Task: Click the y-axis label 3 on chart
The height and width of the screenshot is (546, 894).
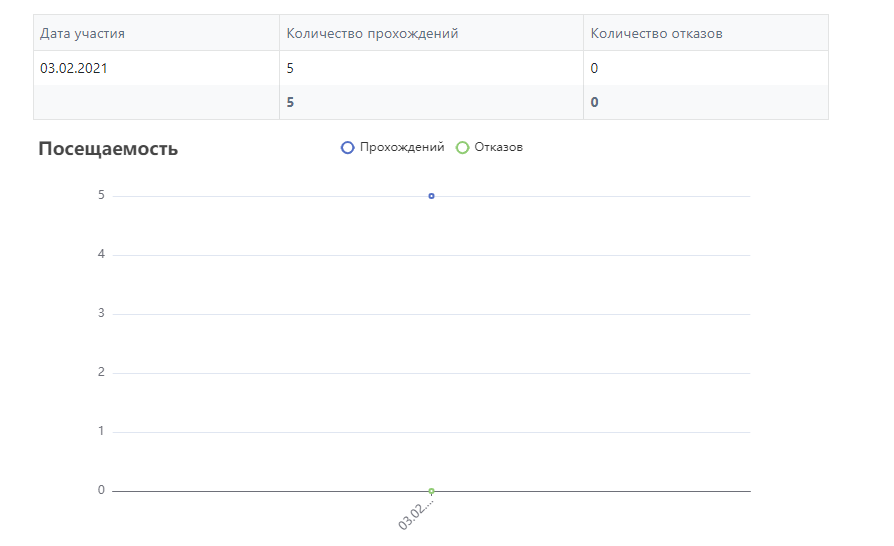Action: coord(101,313)
